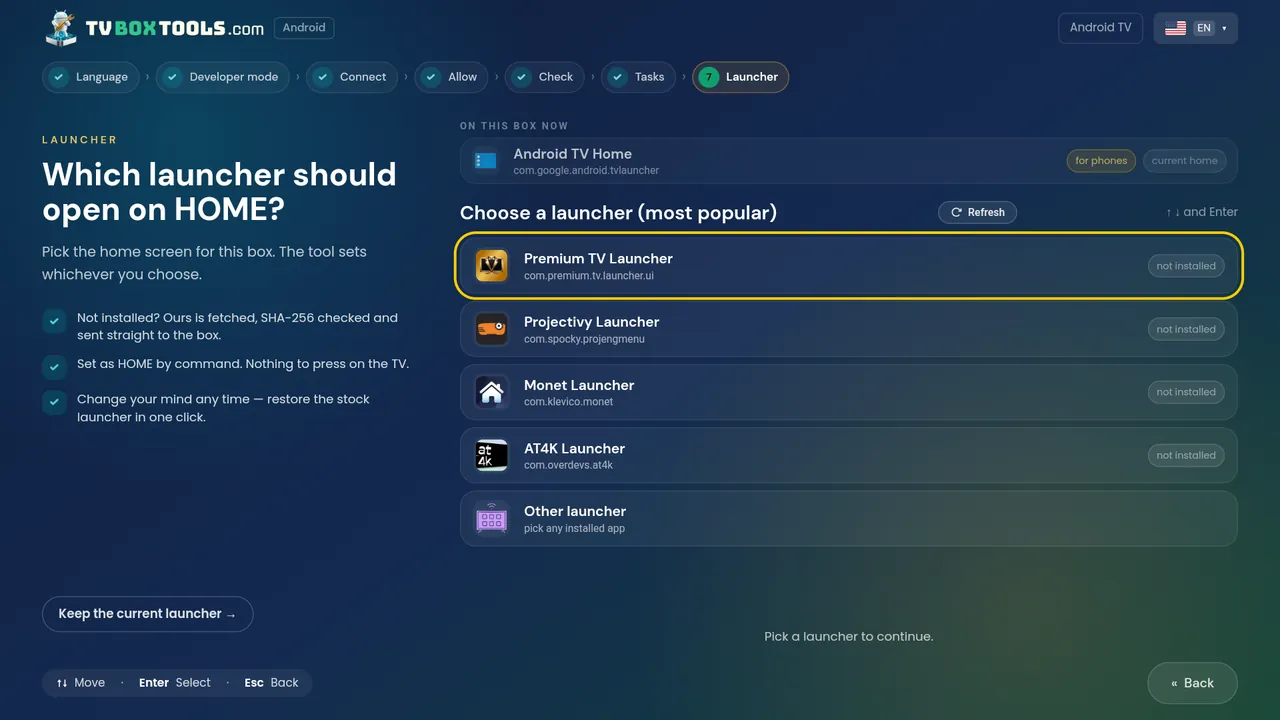
Task: Click the com.spocky.projengmenu package name
Action: pos(584,339)
